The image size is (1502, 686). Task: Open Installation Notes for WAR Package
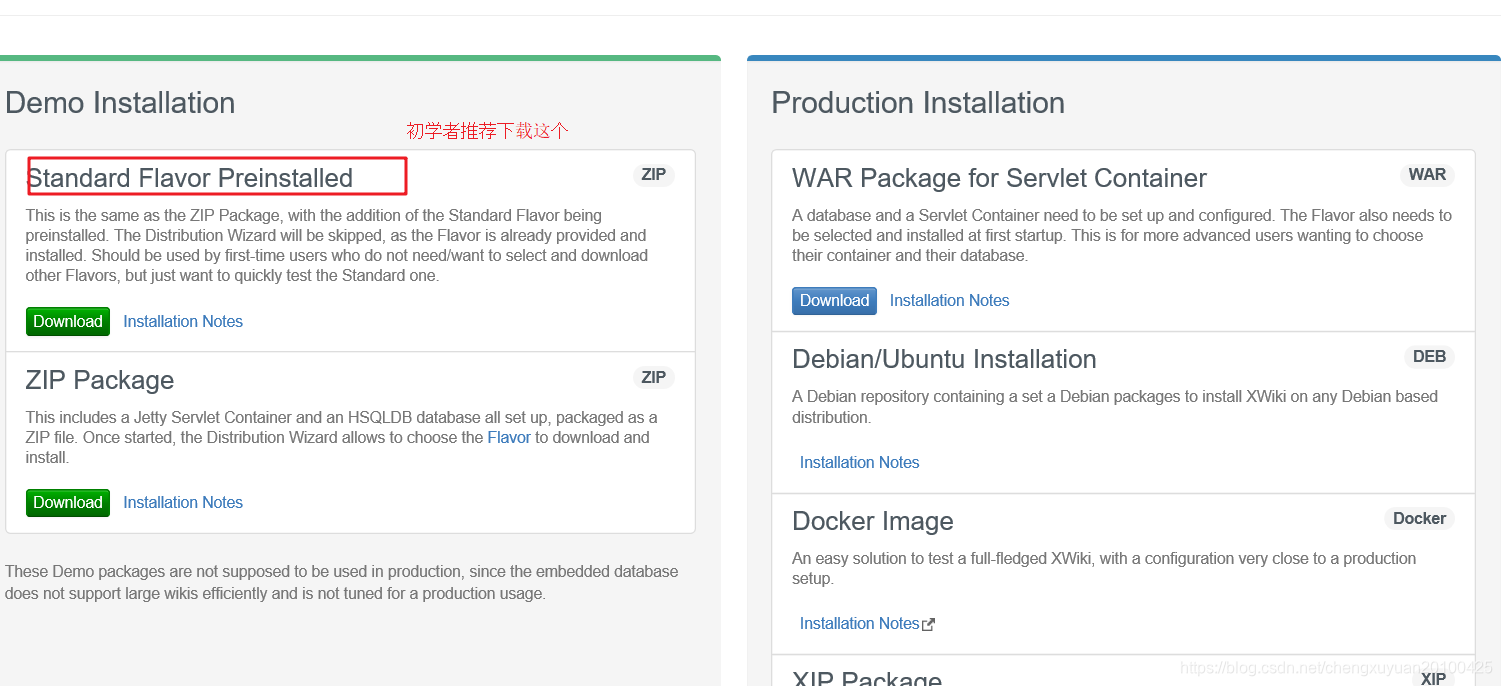pyautogui.click(x=949, y=300)
